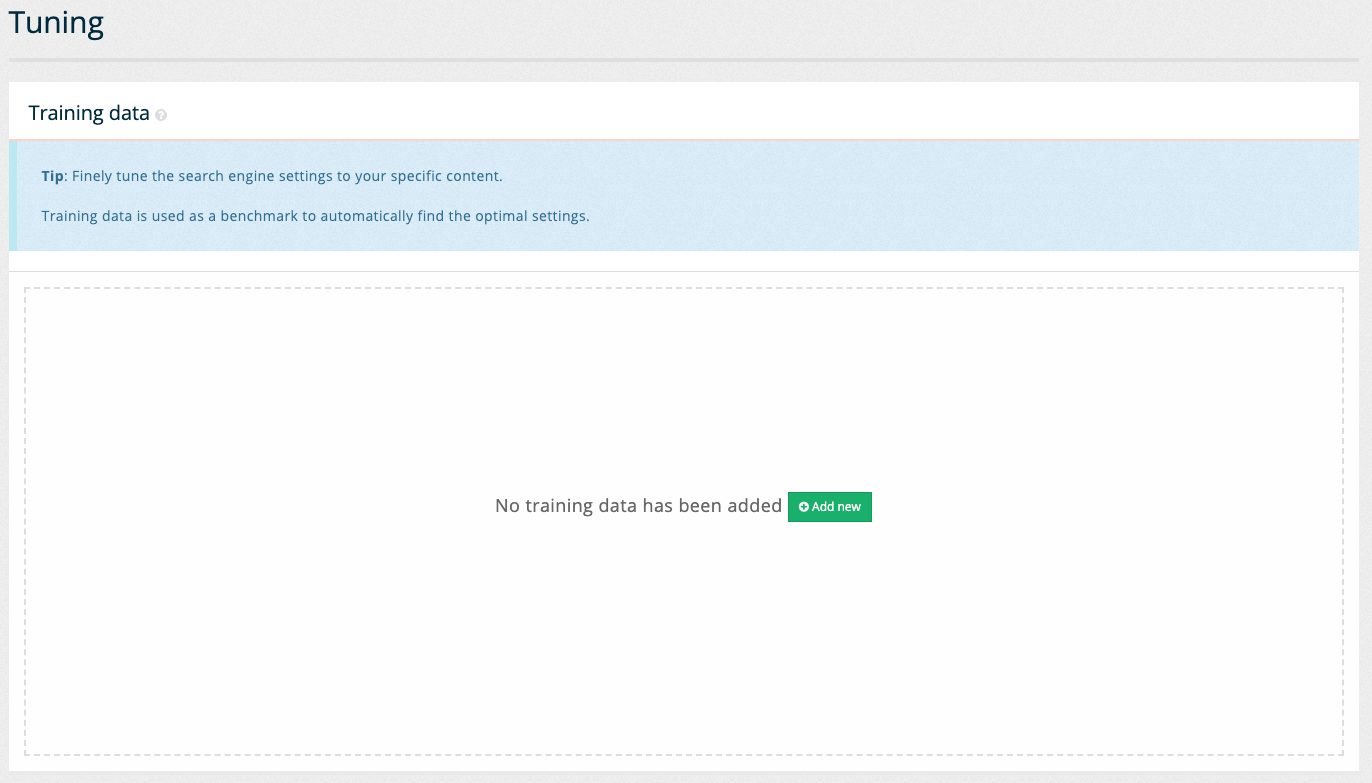
Task: Click the Training data section header
Action: (x=88, y=112)
